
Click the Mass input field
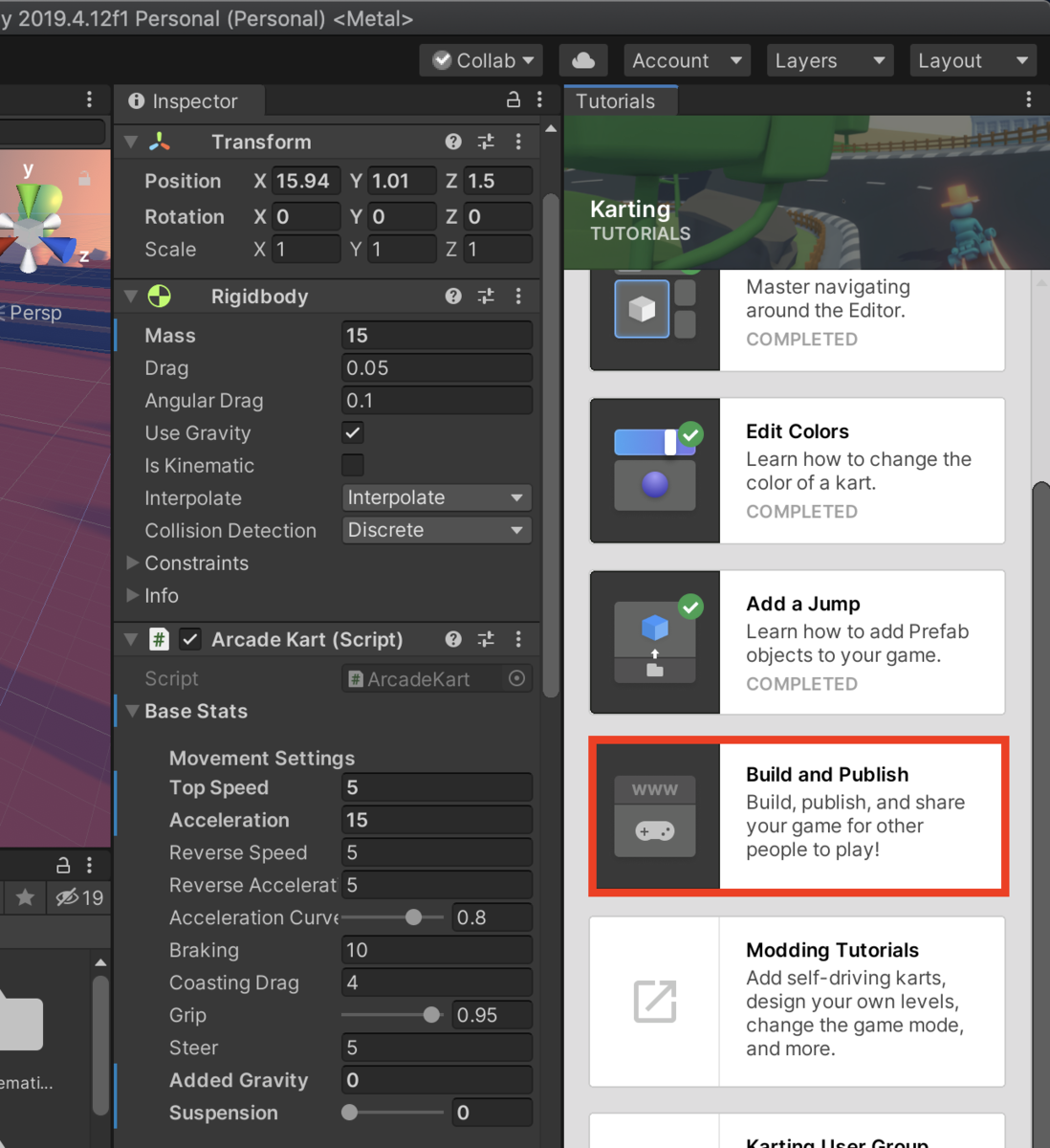tap(437, 335)
